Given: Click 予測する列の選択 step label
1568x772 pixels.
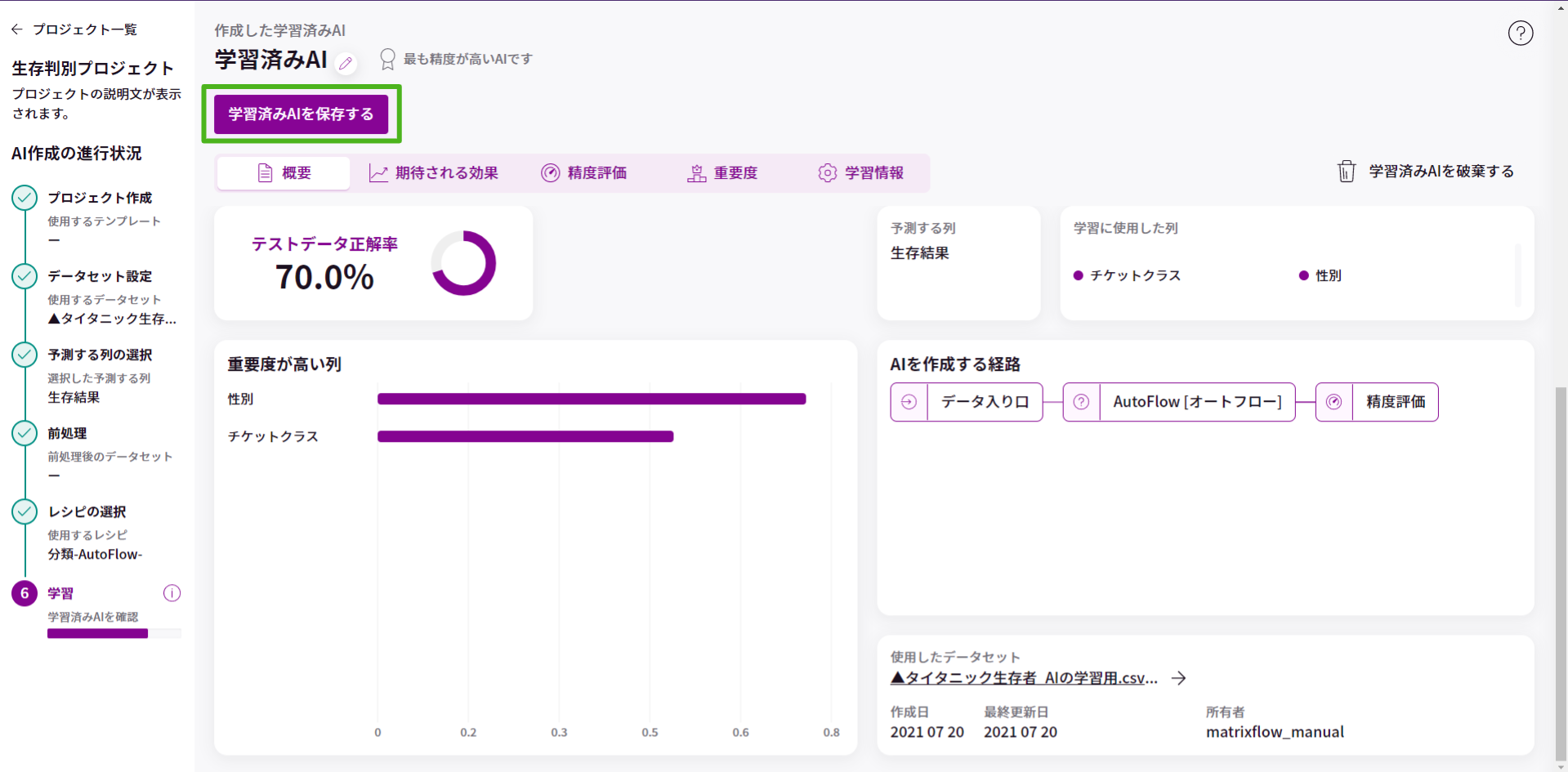Looking at the screenshot, I should (x=100, y=355).
